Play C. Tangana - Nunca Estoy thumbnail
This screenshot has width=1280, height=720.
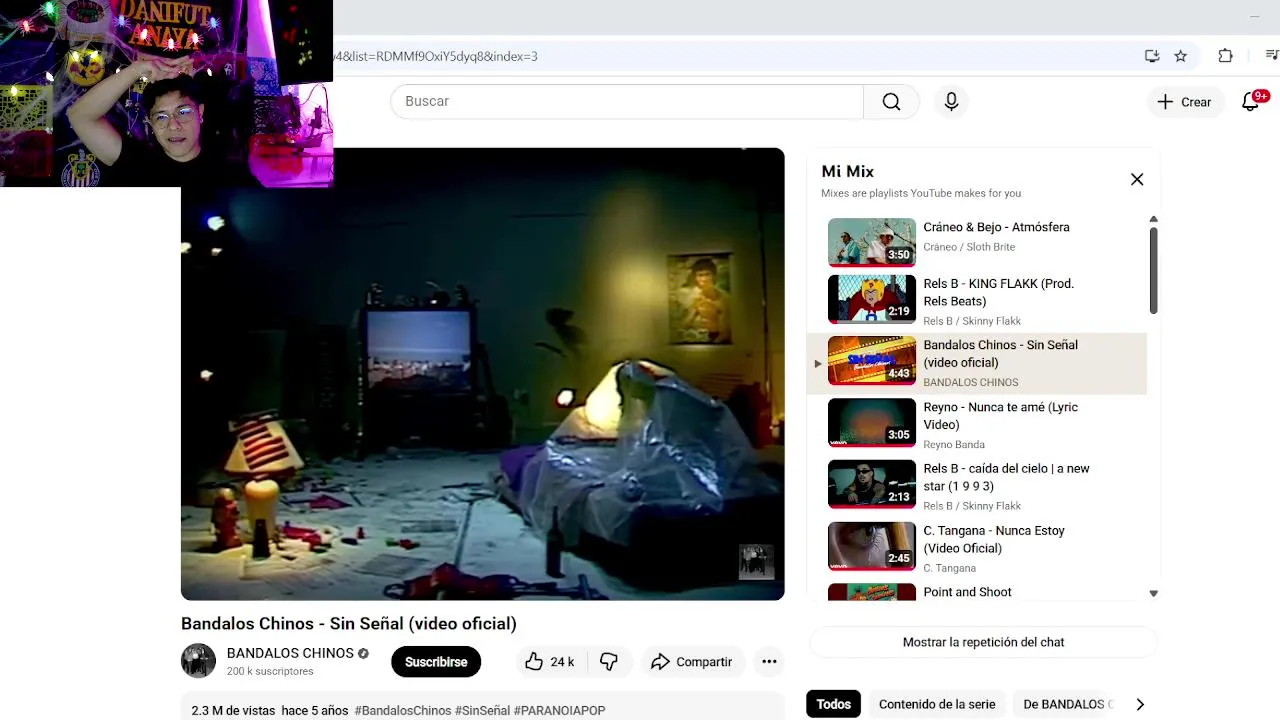871,546
